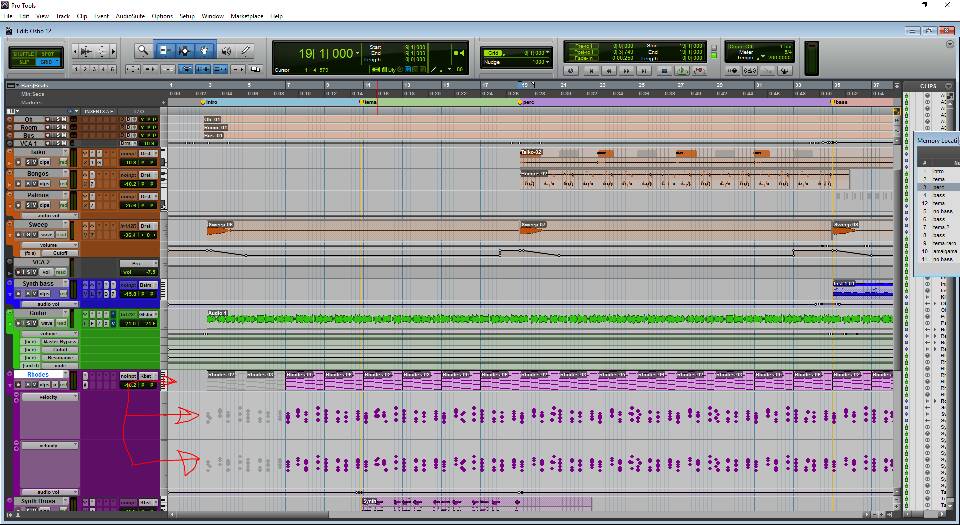Solo the Bongos track

[x=26, y=184]
